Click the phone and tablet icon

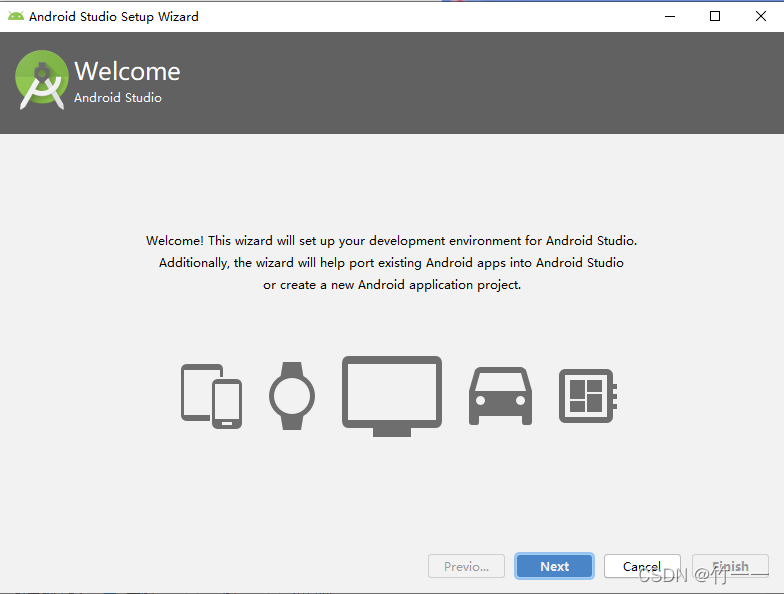212,396
